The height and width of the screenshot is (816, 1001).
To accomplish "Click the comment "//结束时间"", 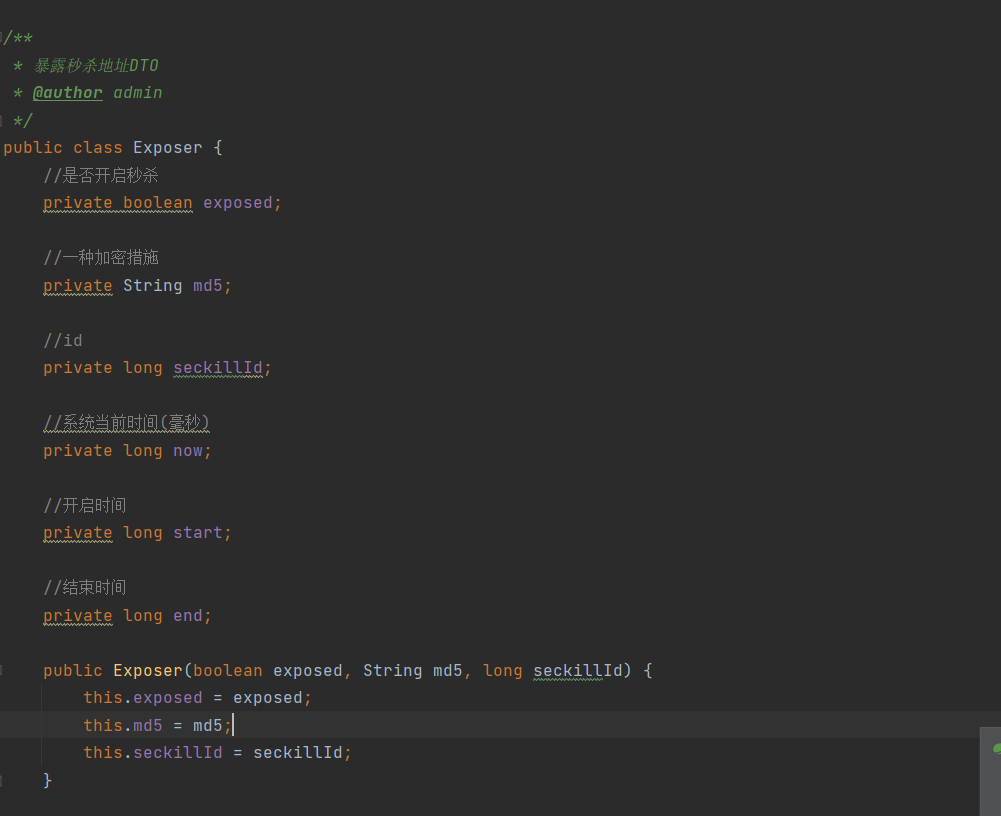I will (x=85, y=588).
